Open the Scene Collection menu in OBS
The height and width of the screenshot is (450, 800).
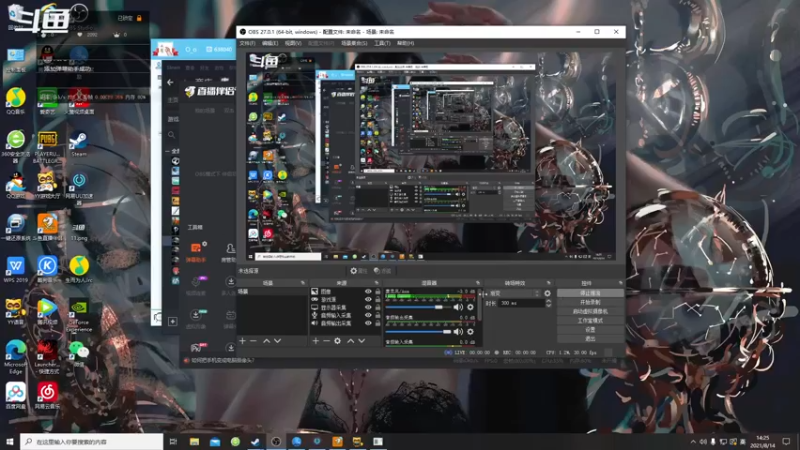[354, 43]
